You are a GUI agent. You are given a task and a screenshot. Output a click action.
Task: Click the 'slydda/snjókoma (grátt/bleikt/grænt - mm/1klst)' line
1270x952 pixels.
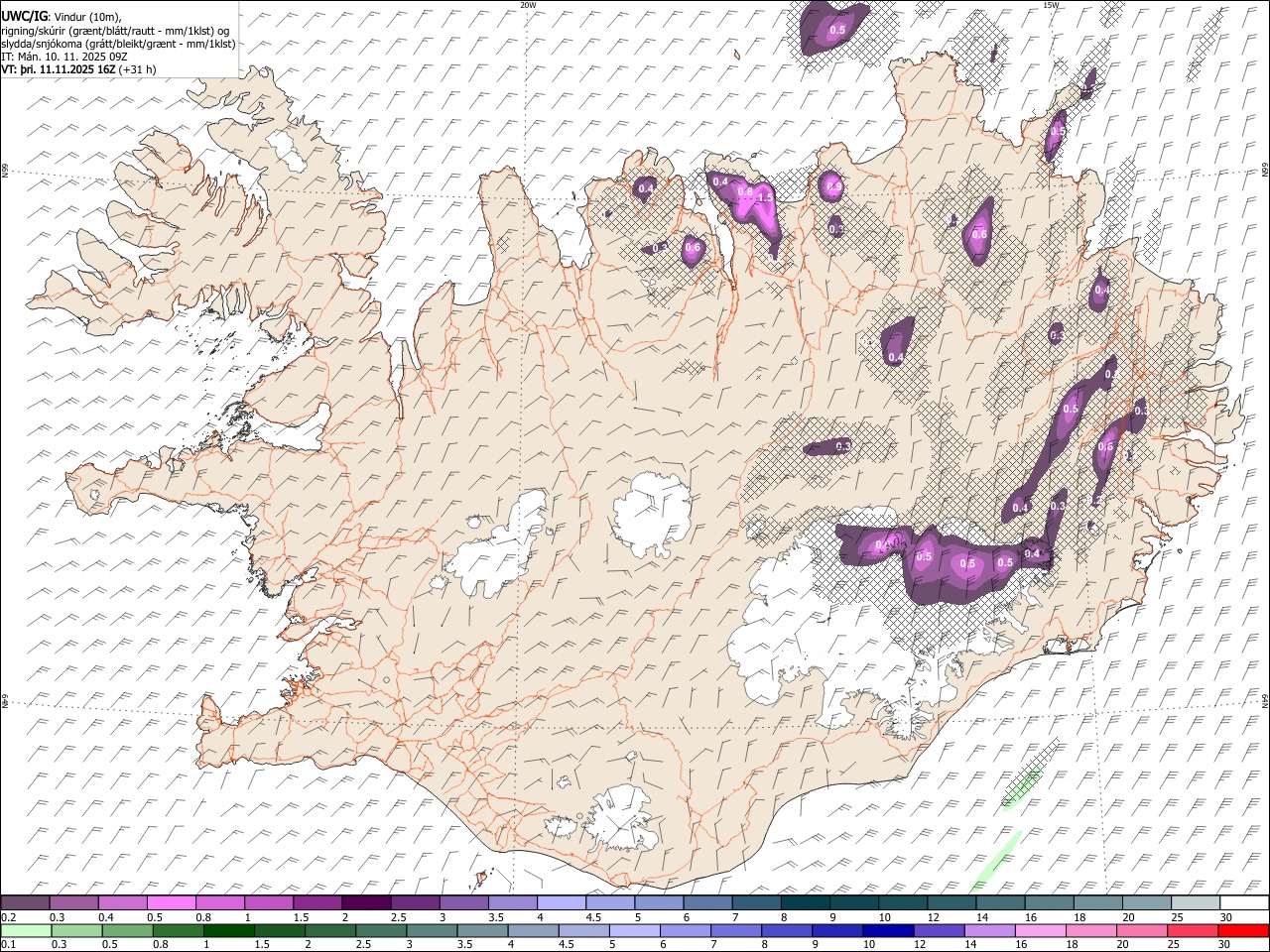click(x=119, y=44)
